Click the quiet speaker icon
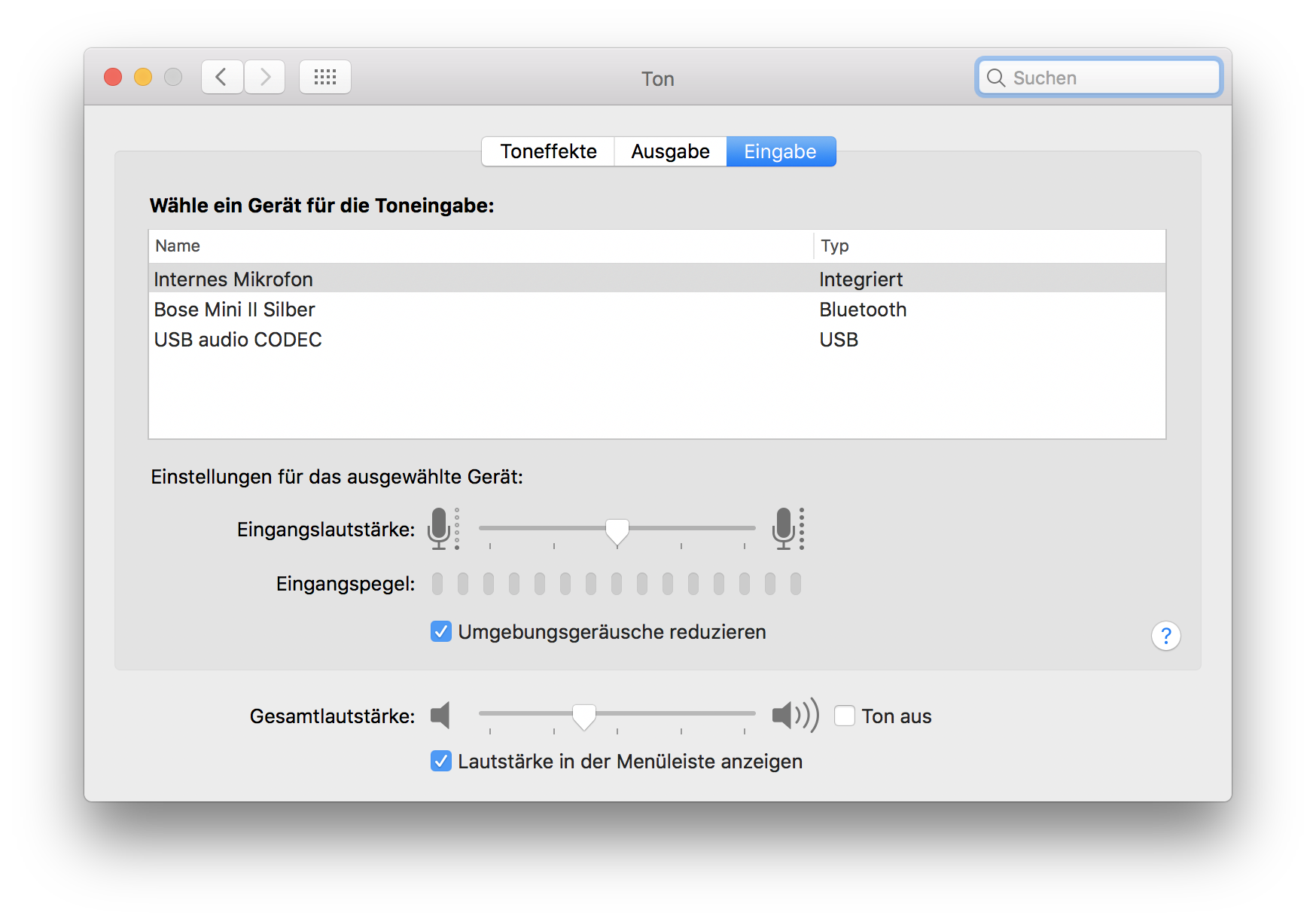Viewport: 1316px width, 922px height. (x=440, y=715)
